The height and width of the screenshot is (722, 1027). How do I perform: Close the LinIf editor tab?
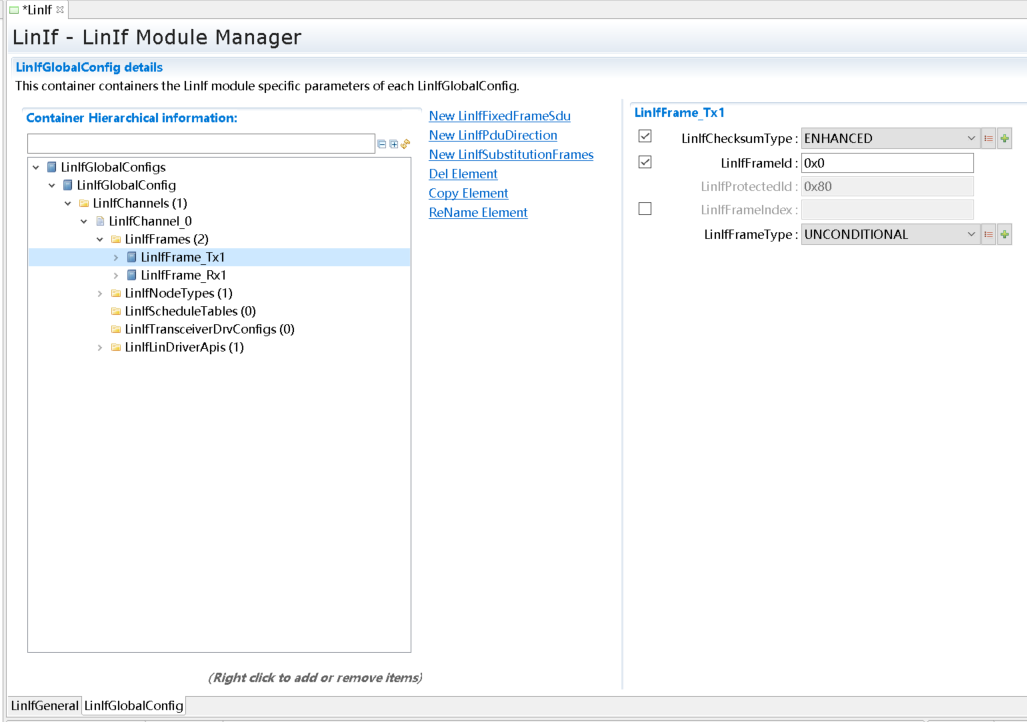[60, 9]
